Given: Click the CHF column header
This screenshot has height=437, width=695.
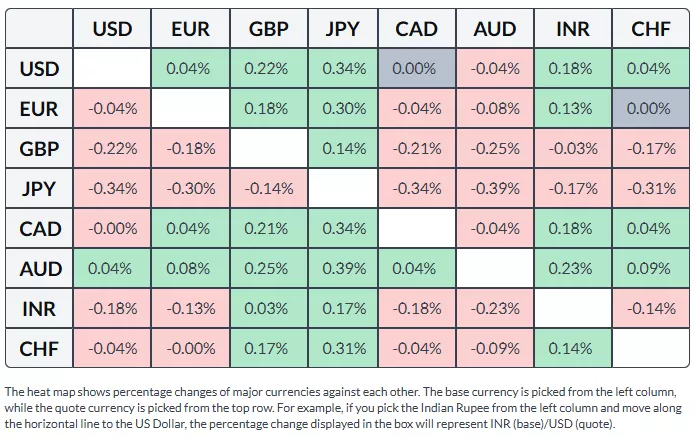Looking at the screenshot, I should click(x=651, y=29).
